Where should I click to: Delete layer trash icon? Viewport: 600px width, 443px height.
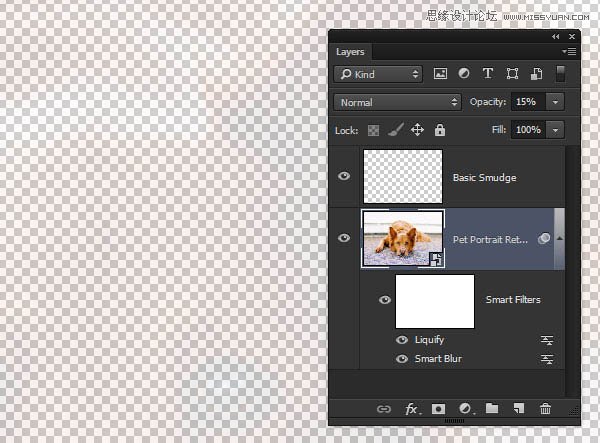545,409
